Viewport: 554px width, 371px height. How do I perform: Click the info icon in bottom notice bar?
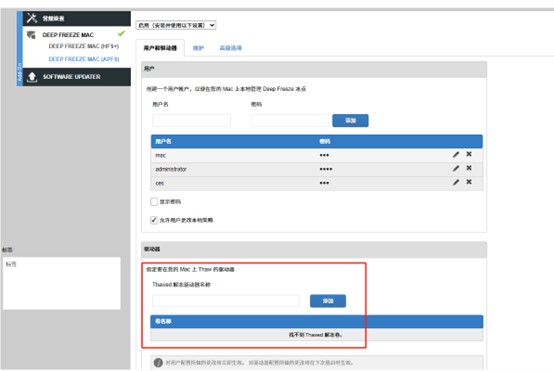pyautogui.click(x=158, y=363)
